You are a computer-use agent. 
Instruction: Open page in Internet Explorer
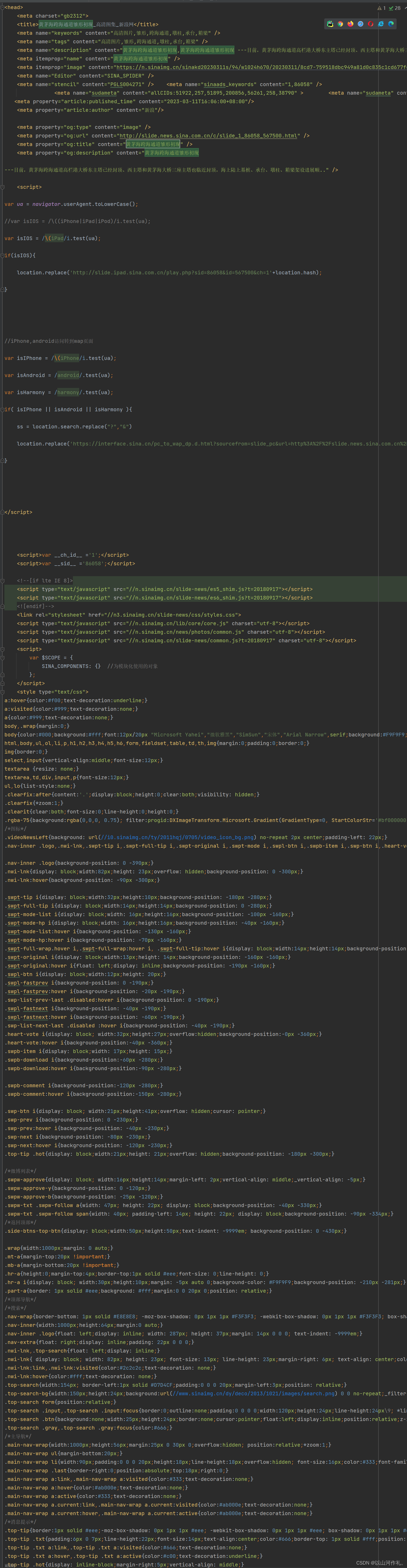[x=381, y=24]
